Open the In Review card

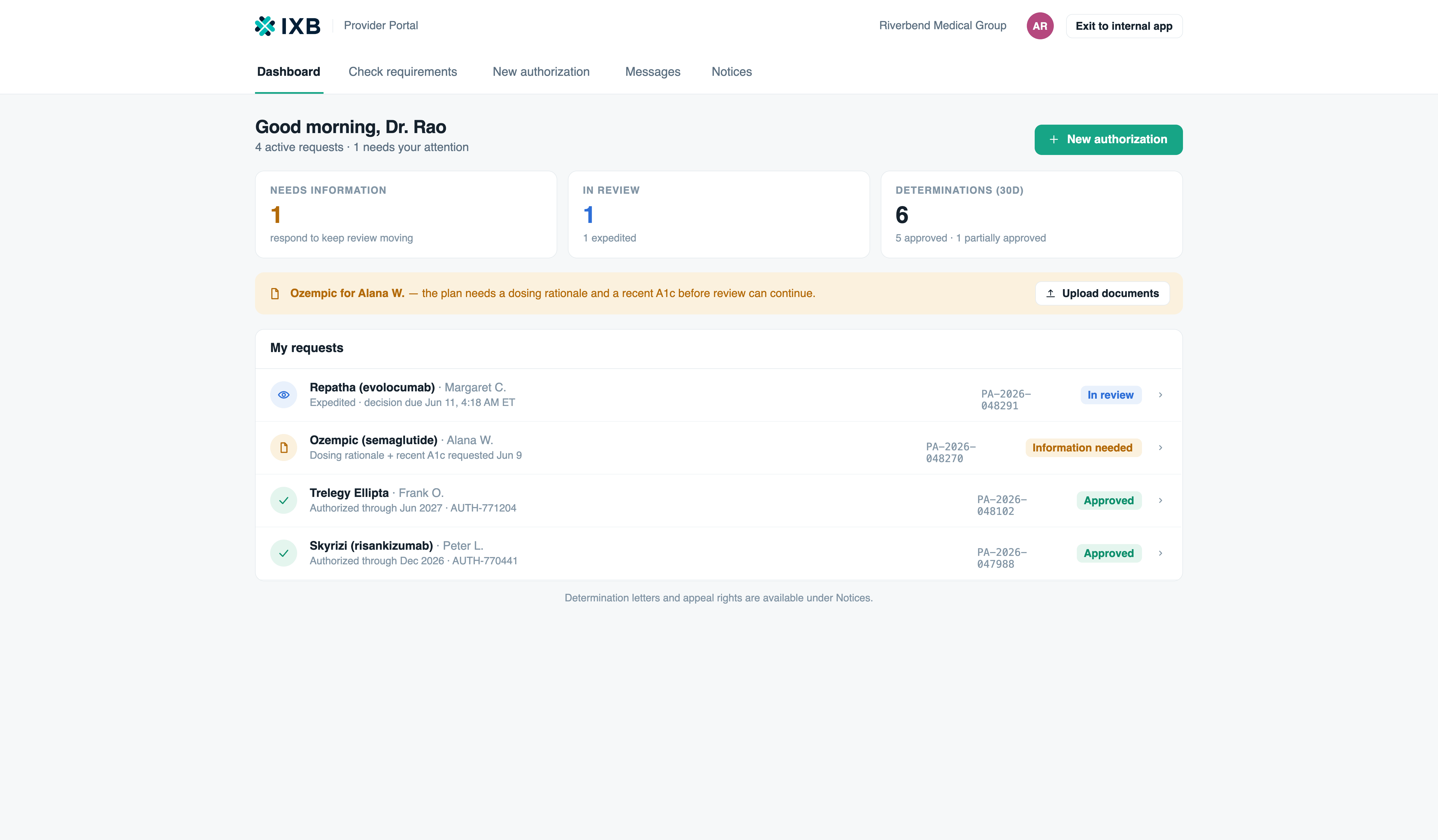(x=718, y=214)
